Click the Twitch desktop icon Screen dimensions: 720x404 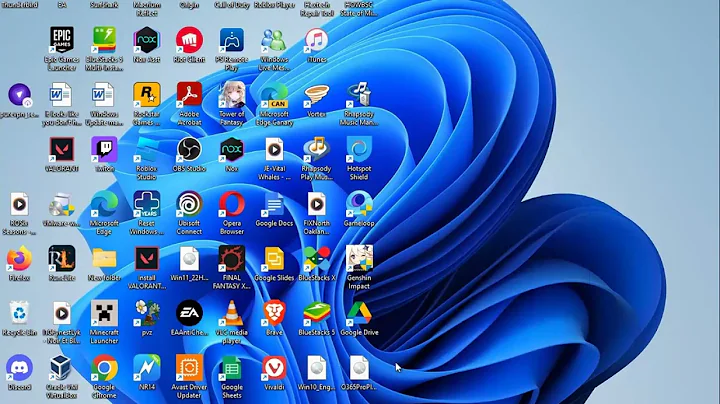tap(104, 149)
